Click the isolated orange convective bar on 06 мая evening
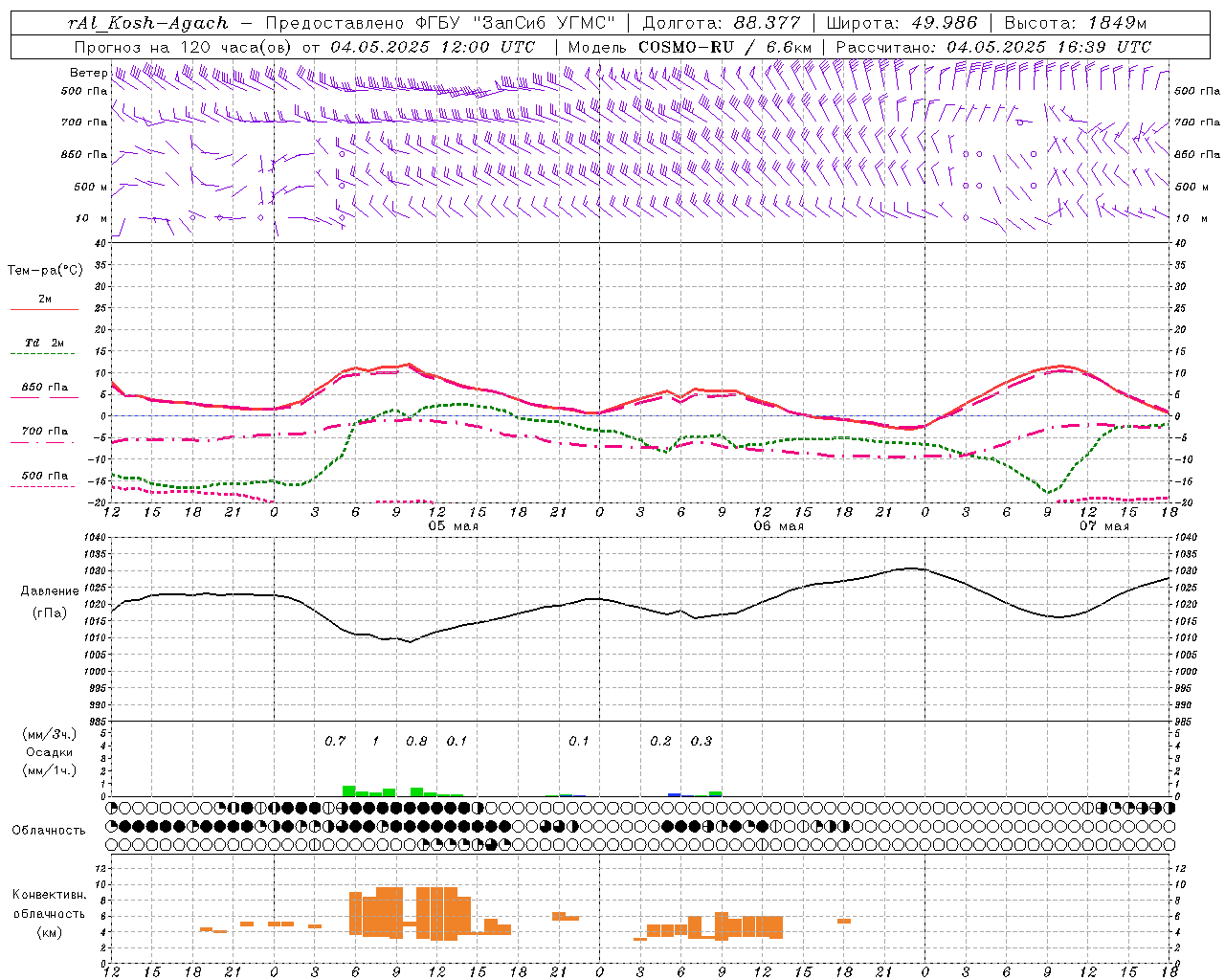 point(844,921)
